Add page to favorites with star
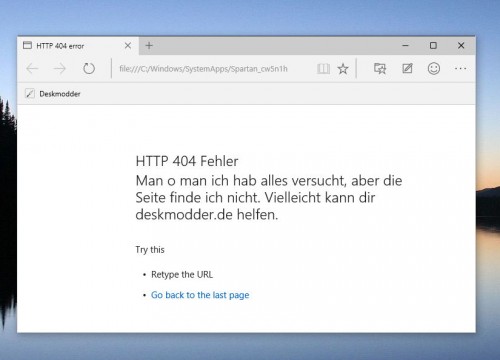This screenshot has height=360, width=500. tap(343, 69)
